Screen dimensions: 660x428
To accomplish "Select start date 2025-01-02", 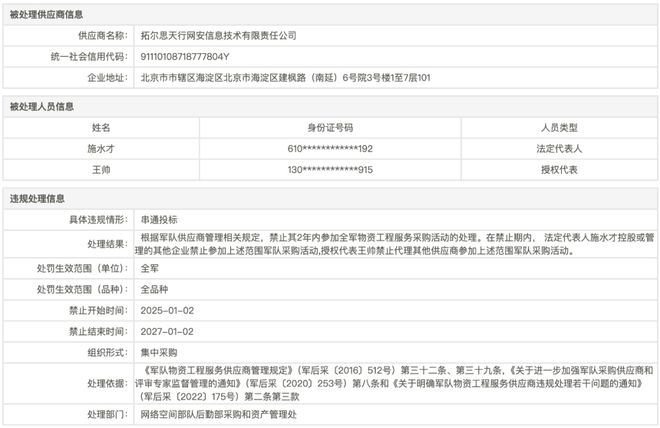I will [167, 311].
